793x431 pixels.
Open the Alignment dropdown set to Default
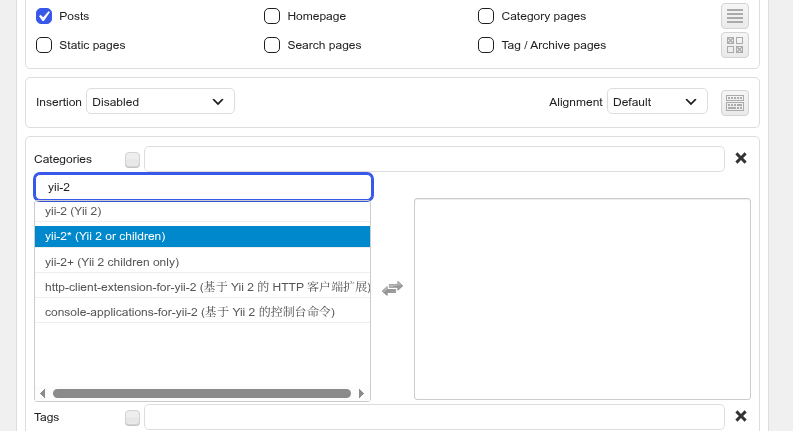pos(657,102)
